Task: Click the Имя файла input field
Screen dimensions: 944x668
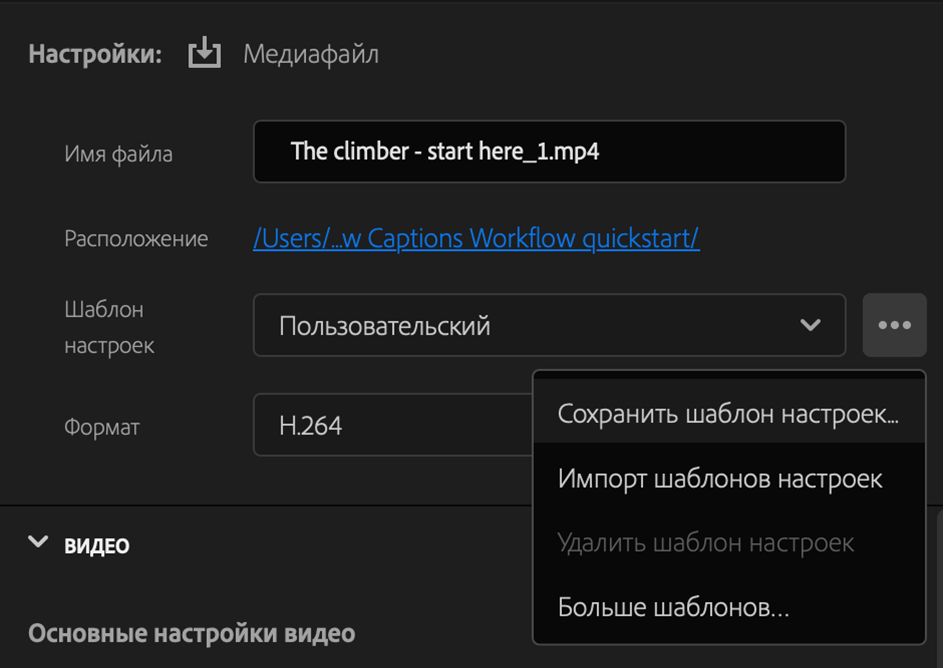Action: 548,151
